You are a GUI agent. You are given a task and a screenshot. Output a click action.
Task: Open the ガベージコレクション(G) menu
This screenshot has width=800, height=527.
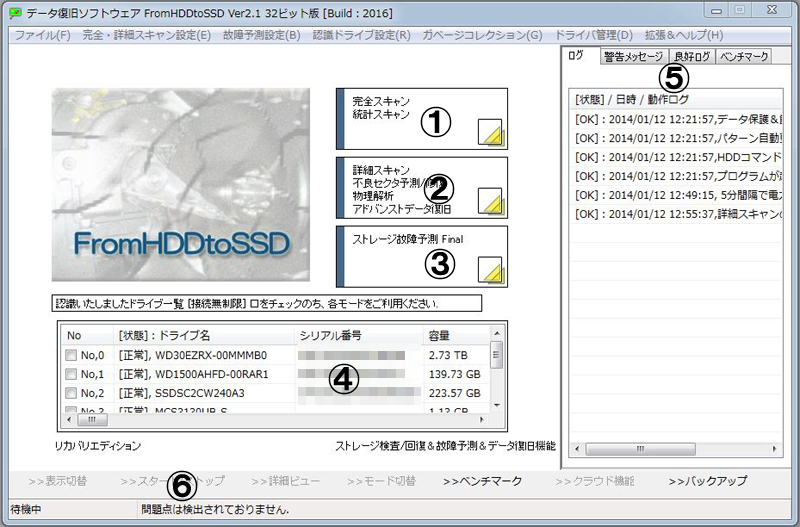pos(482,35)
